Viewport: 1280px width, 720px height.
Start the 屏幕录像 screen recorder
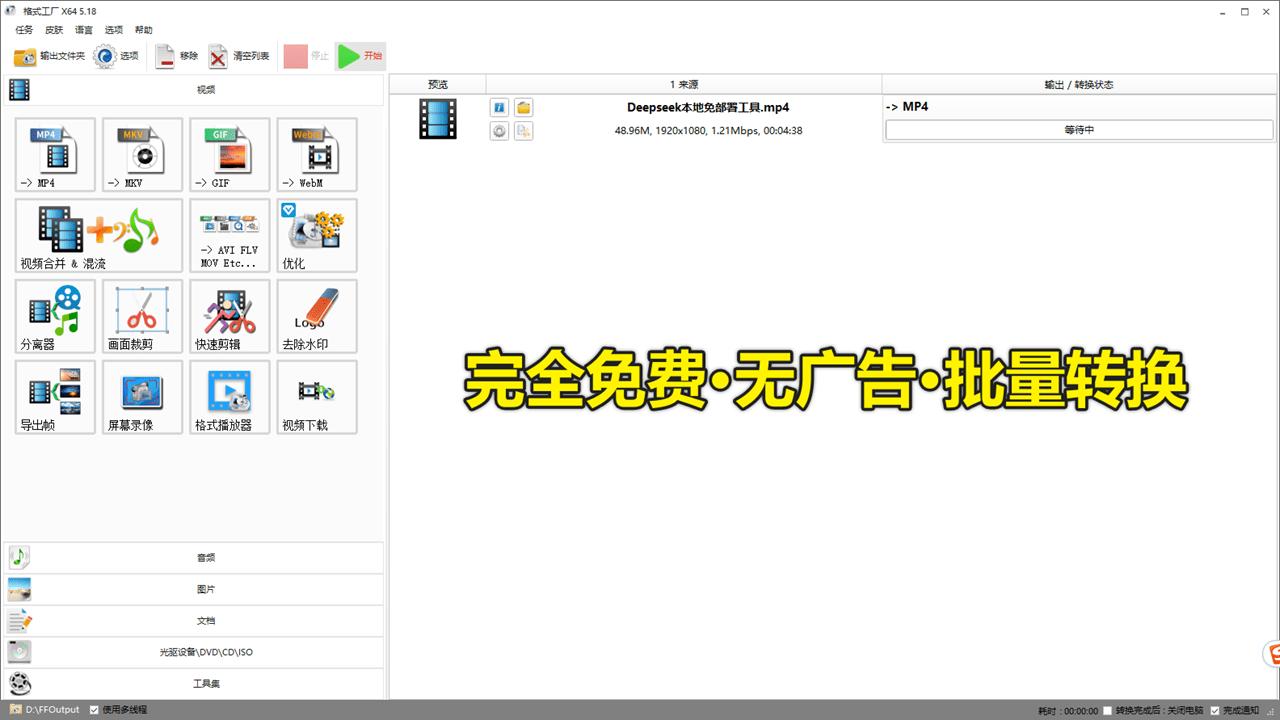tap(142, 397)
